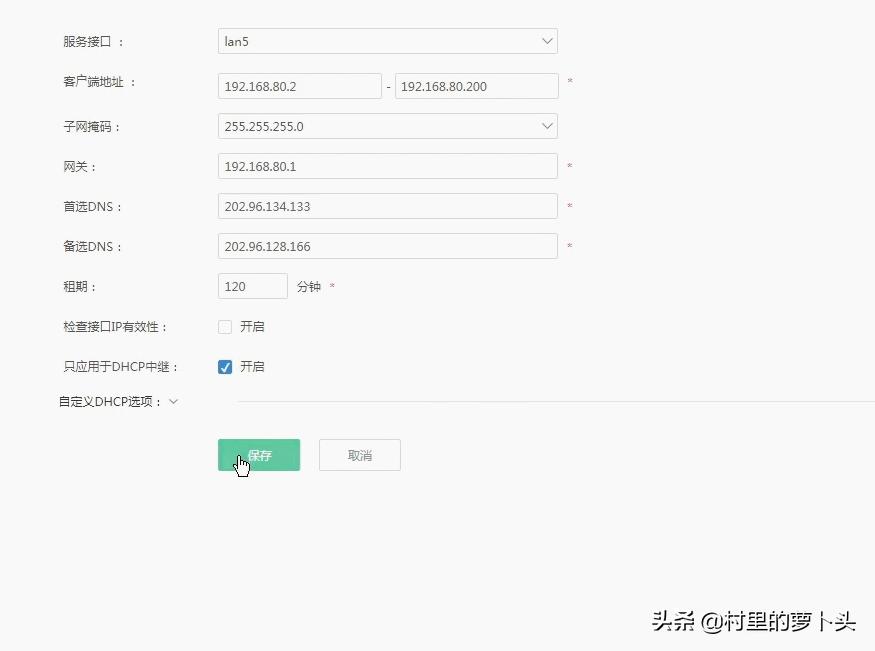Click the 保存 button to save settings

pyautogui.click(x=258, y=454)
